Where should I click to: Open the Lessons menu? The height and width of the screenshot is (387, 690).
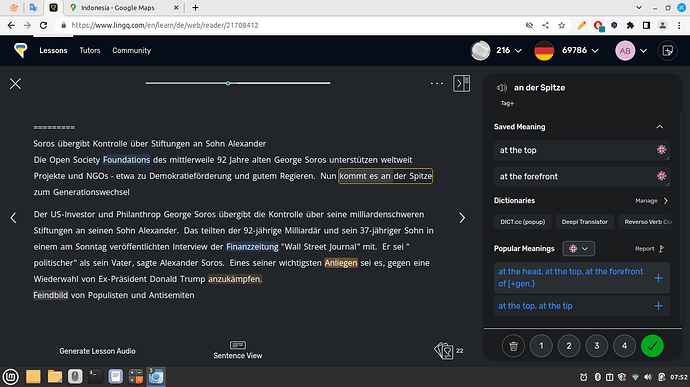click(x=53, y=51)
